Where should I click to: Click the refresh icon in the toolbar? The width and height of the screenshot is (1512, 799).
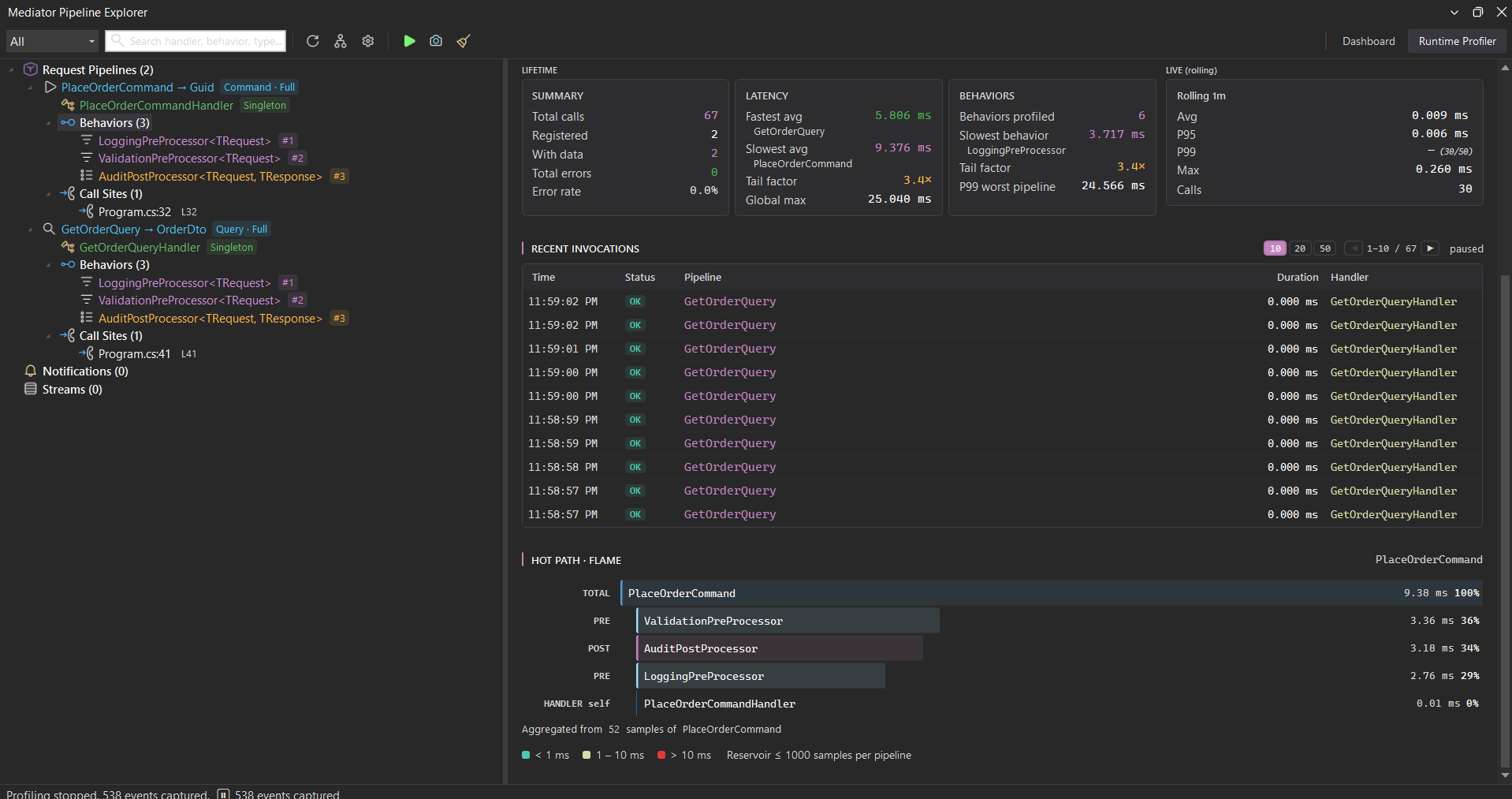coord(312,41)
